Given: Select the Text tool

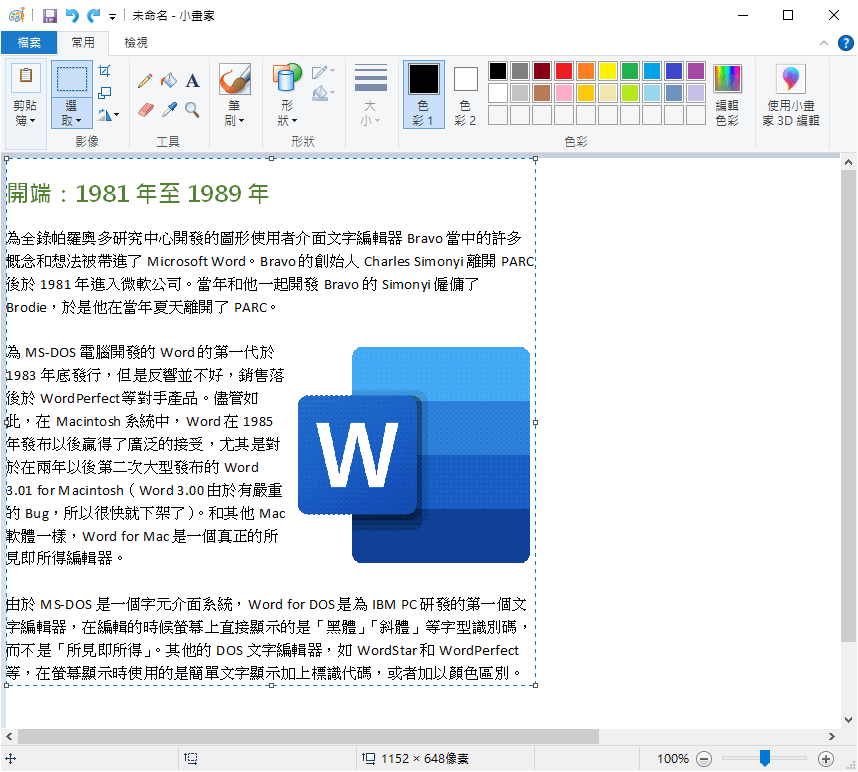Looking at the screenshot, I should point(192,81).
